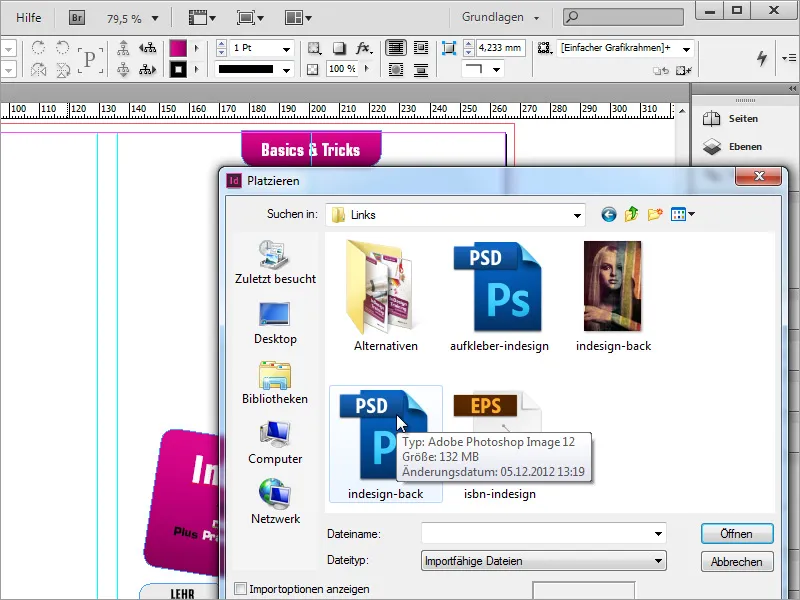Enable Importoptionen anzeigen checkbox
The width and height of the screenshot is (800, 600).
pyautogui.click(x=240, y=588)
